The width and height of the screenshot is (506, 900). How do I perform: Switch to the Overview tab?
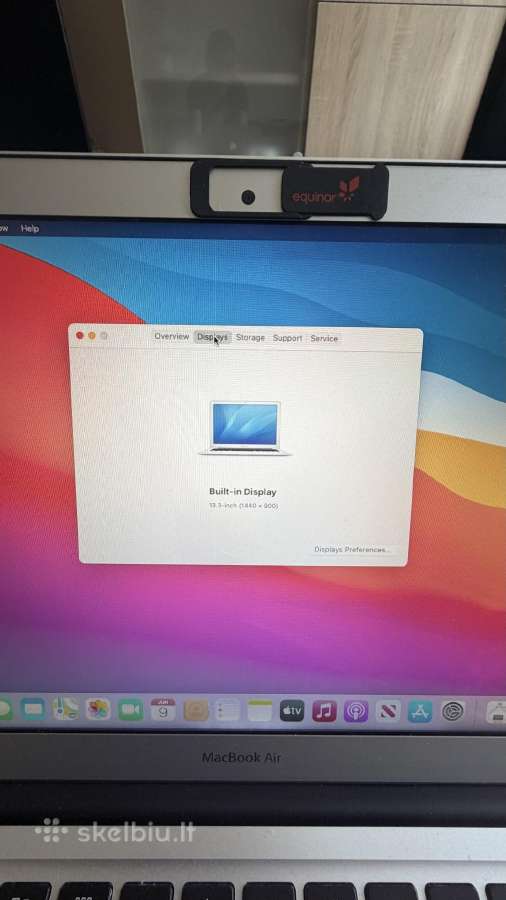coord(172,337)
